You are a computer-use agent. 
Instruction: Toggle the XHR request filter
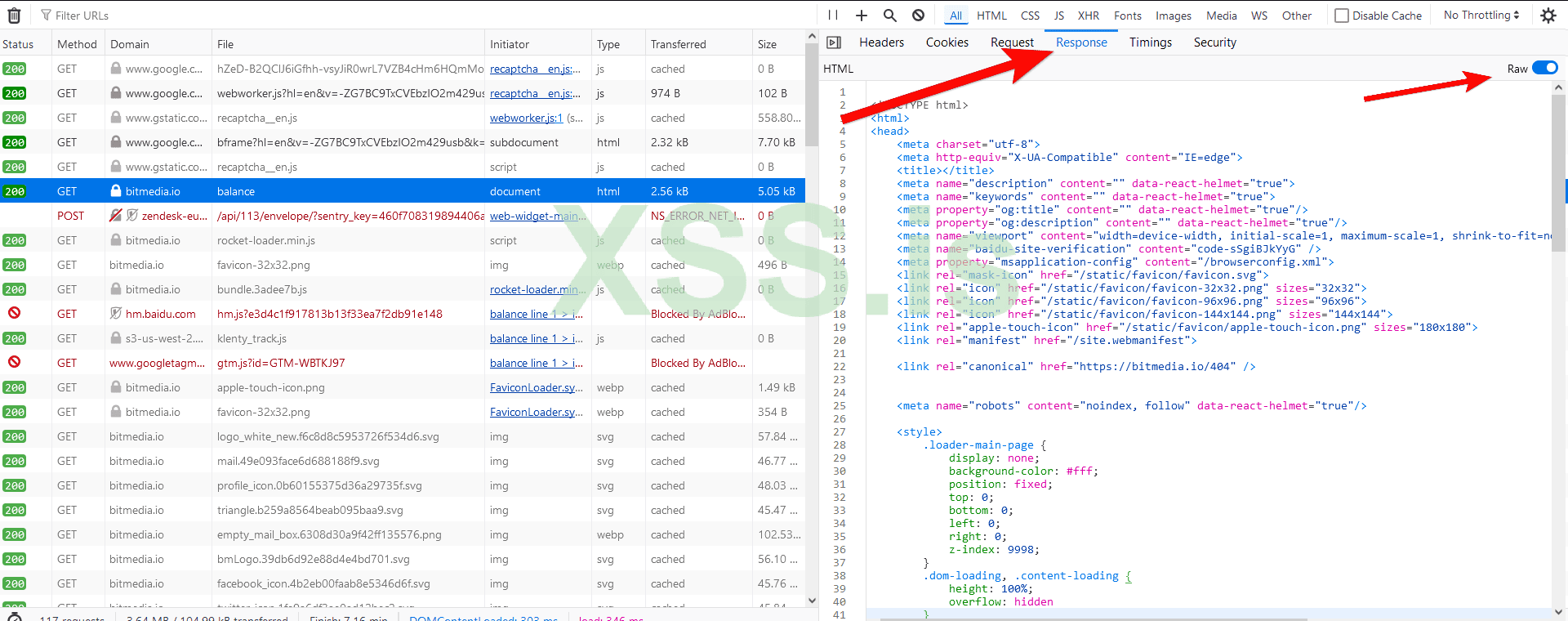(1088, 16)
